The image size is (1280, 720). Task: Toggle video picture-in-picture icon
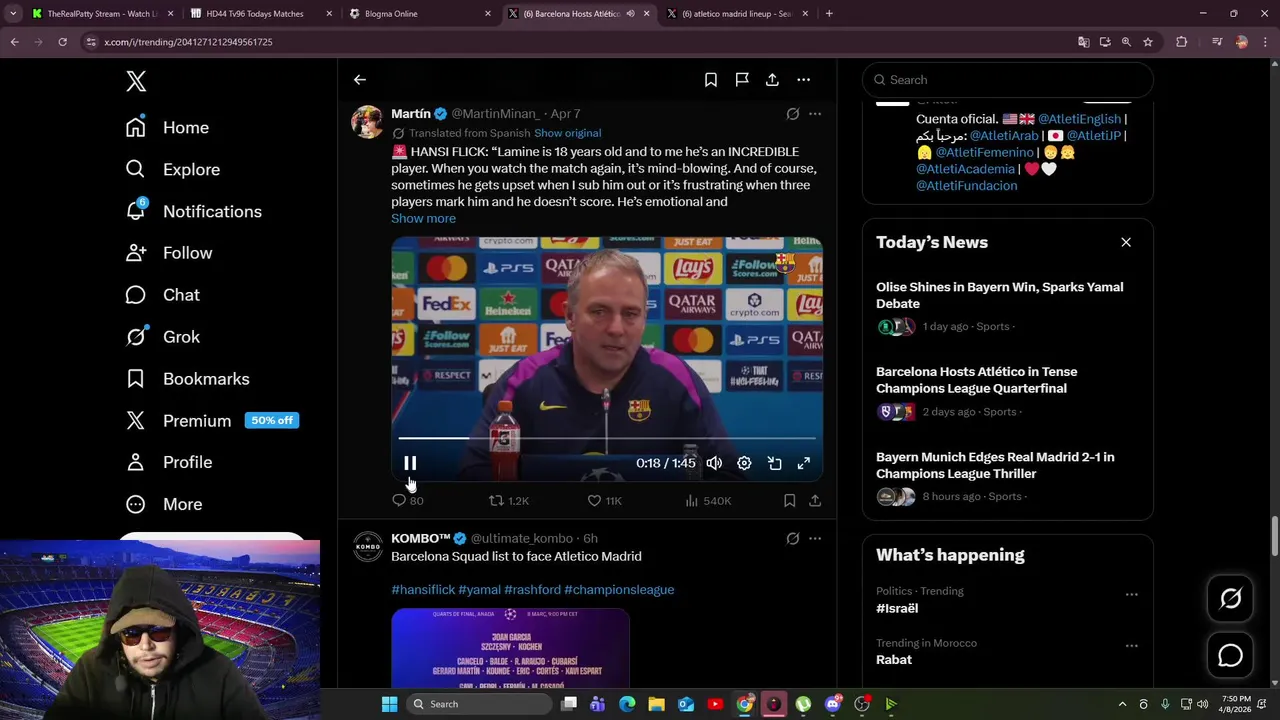774,463
